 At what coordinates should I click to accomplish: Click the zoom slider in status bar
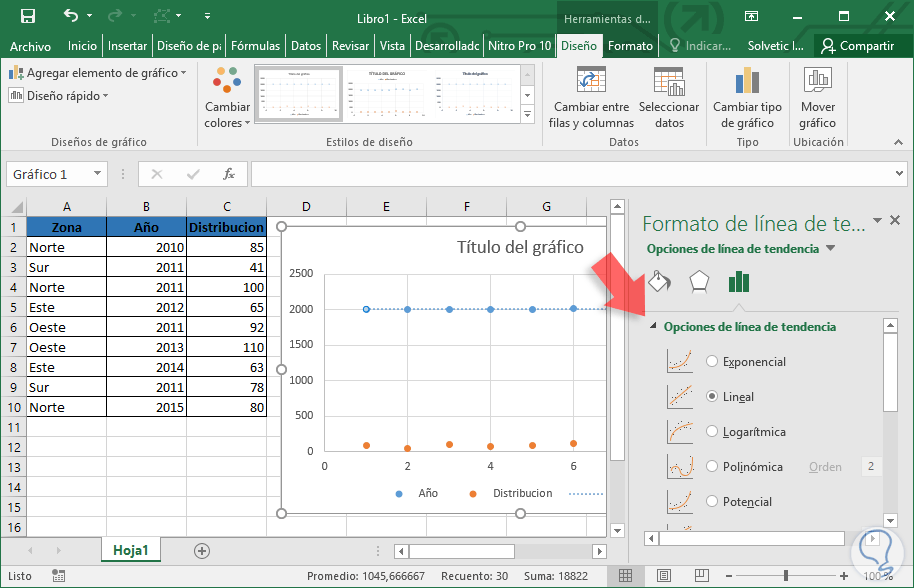[x=786, y=576]
